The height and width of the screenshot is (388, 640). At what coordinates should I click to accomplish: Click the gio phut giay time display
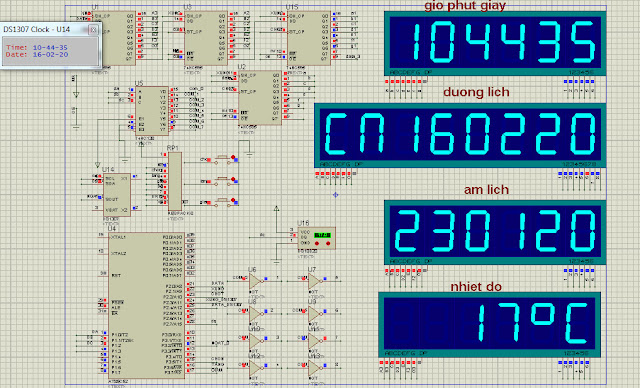click(495, 43)
